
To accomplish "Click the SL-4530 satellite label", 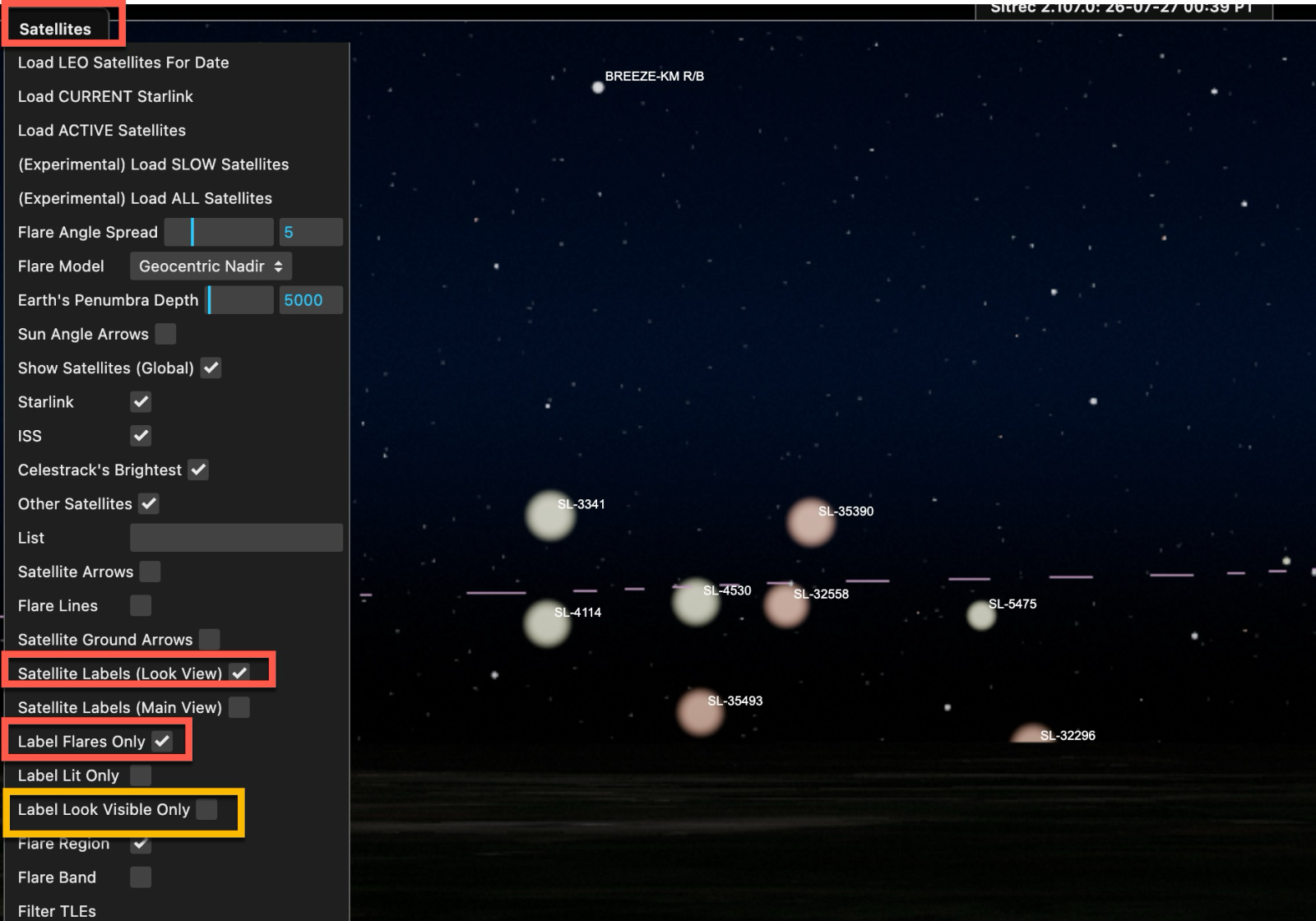I will [x=727, y=590].
